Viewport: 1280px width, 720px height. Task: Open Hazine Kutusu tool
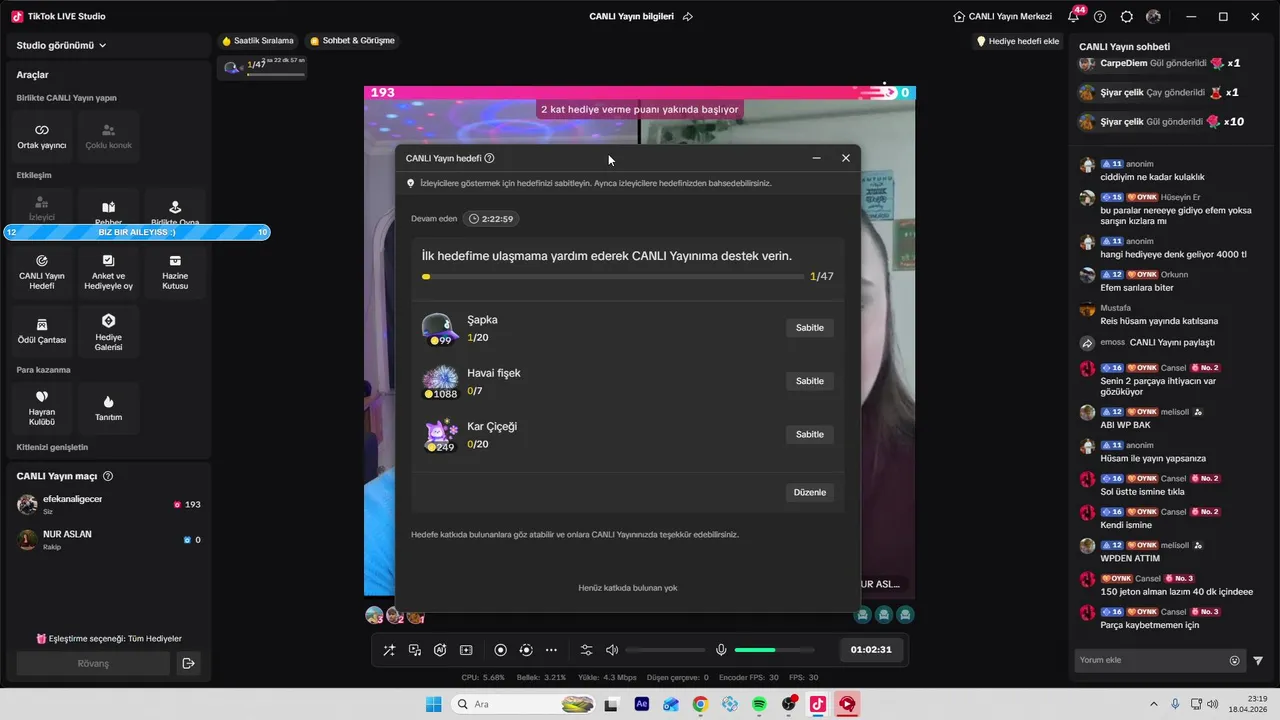[x=175, y=272]
